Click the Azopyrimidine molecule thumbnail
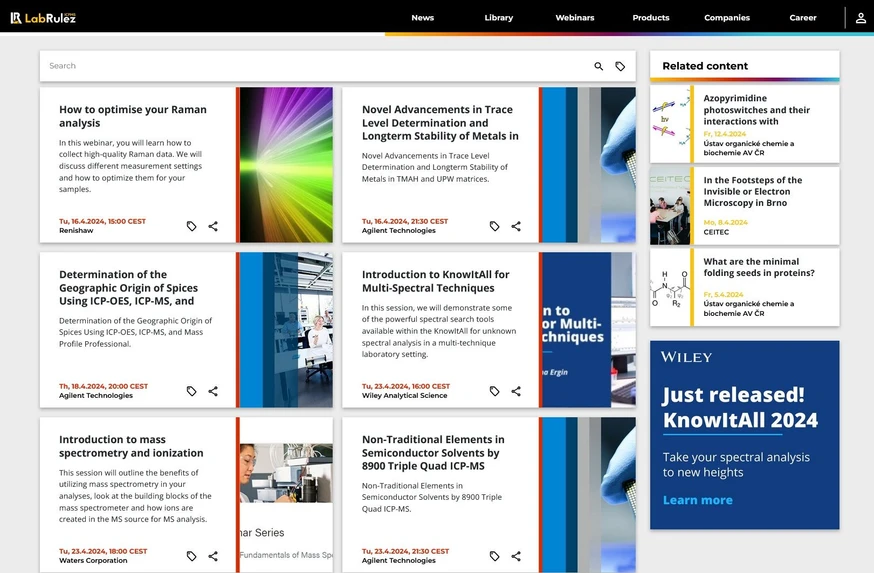 (670, 124)
